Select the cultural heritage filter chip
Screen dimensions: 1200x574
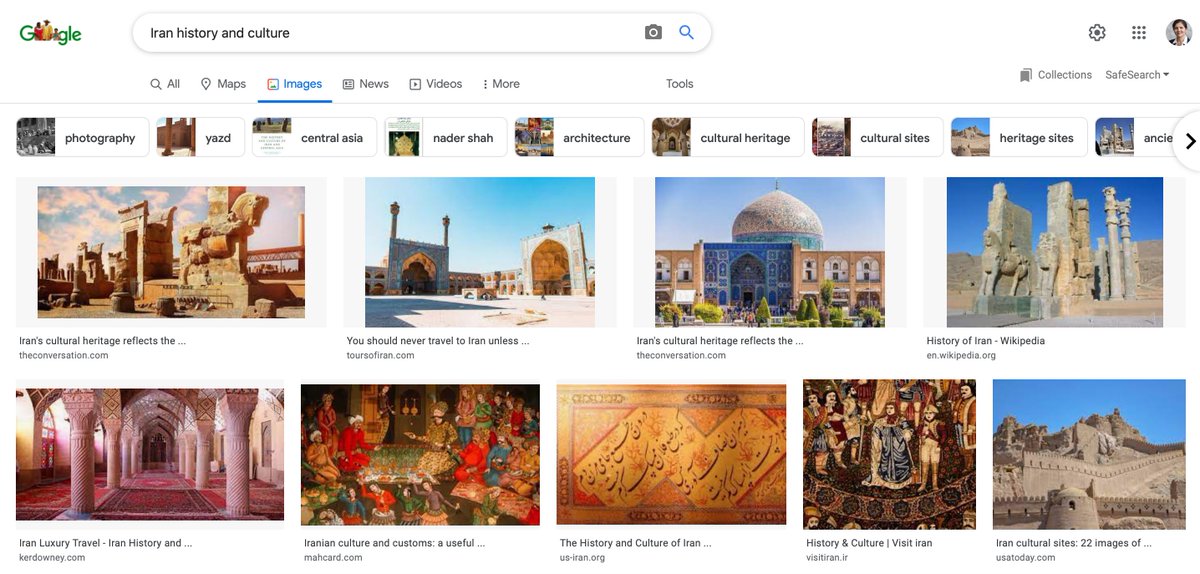728,138
